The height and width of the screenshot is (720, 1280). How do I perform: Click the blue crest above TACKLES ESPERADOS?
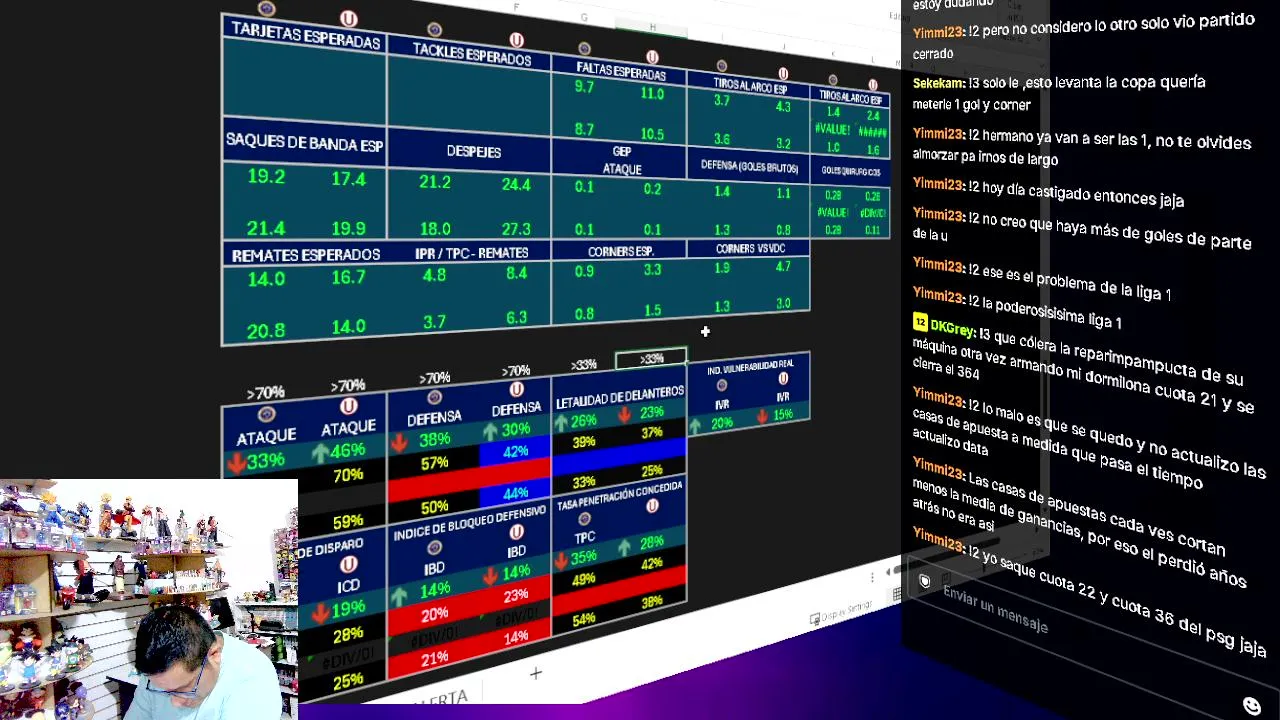tap(434, 30)
